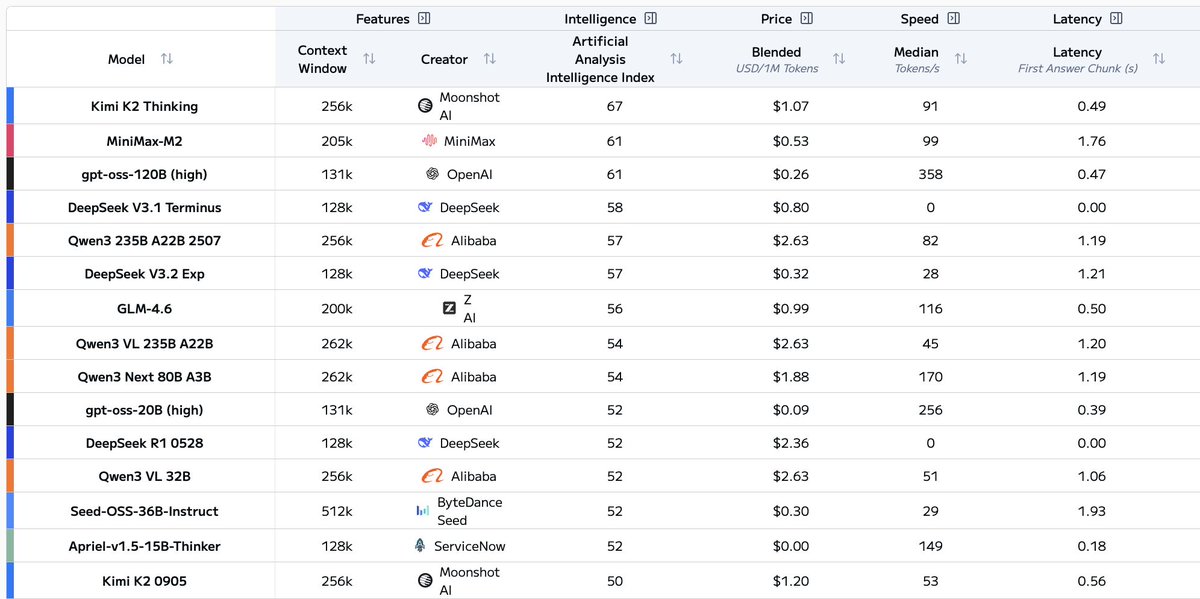Collapse the Speed column group
1200x599 pixels.
pos(953,18)
